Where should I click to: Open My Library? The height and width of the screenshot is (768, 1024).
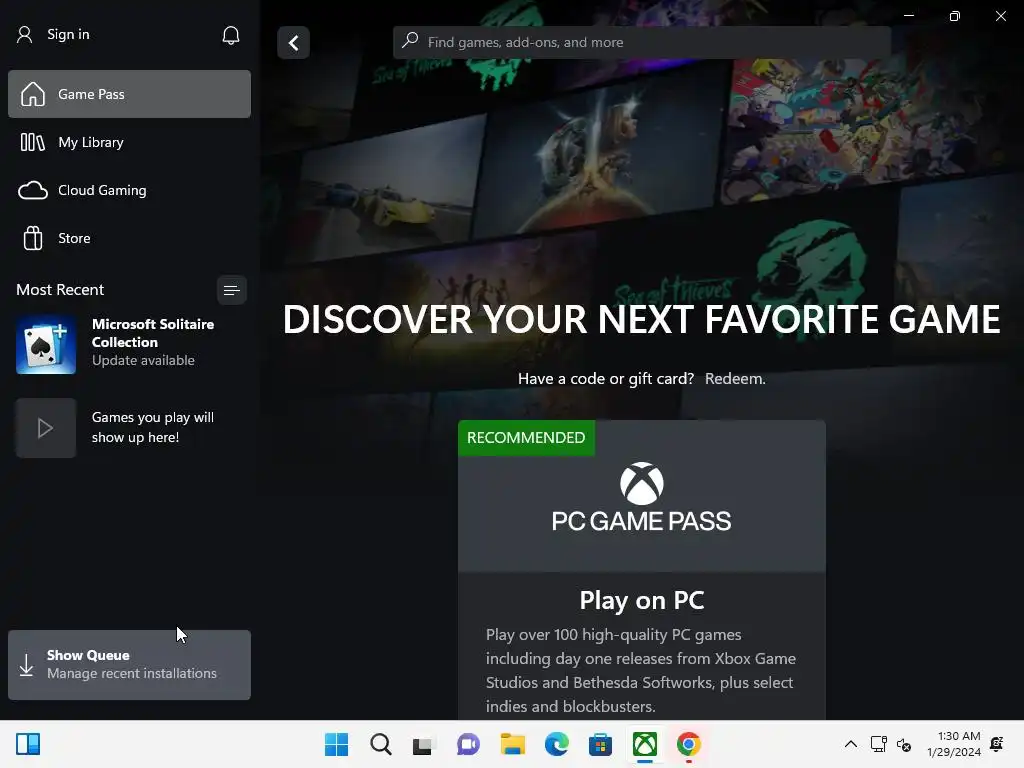(129, 142)
